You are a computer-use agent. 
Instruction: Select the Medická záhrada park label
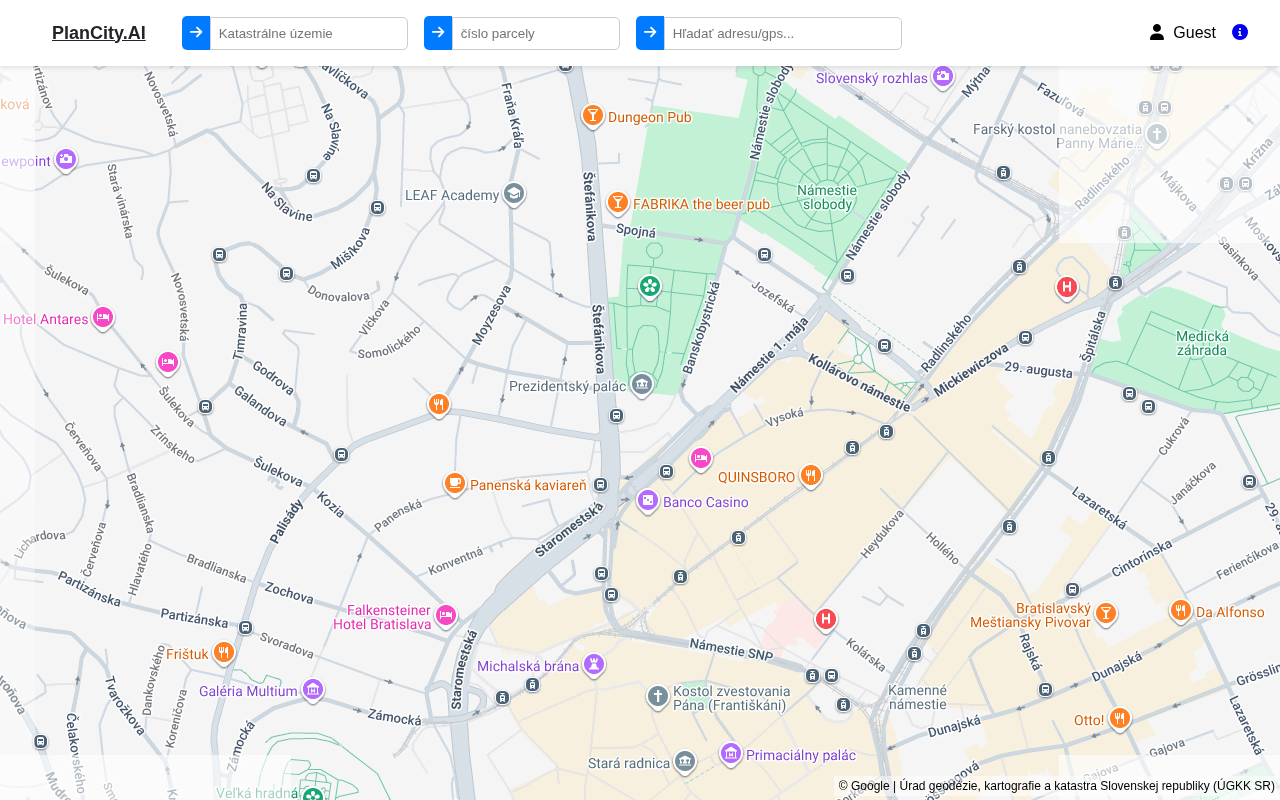[x=1202, y=343]
